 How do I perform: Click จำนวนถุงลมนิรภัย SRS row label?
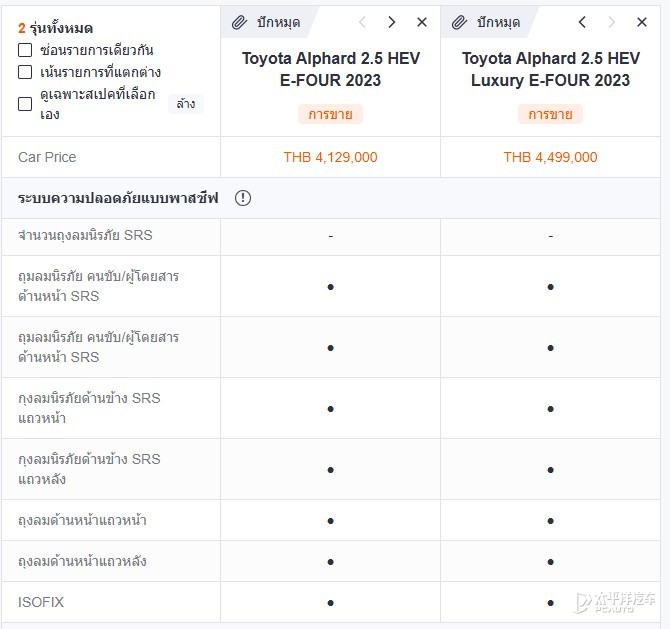[85, 235]
